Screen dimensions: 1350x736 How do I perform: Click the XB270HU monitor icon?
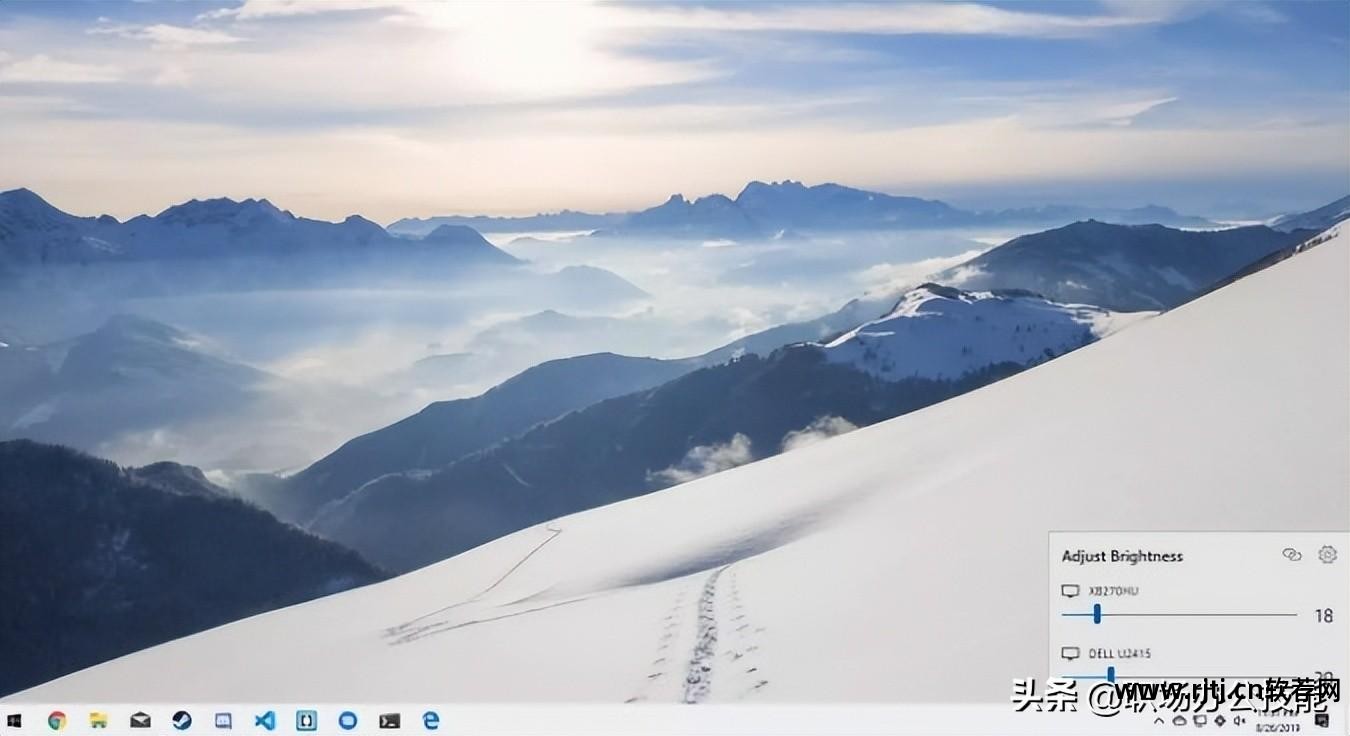click(1070, 591)
